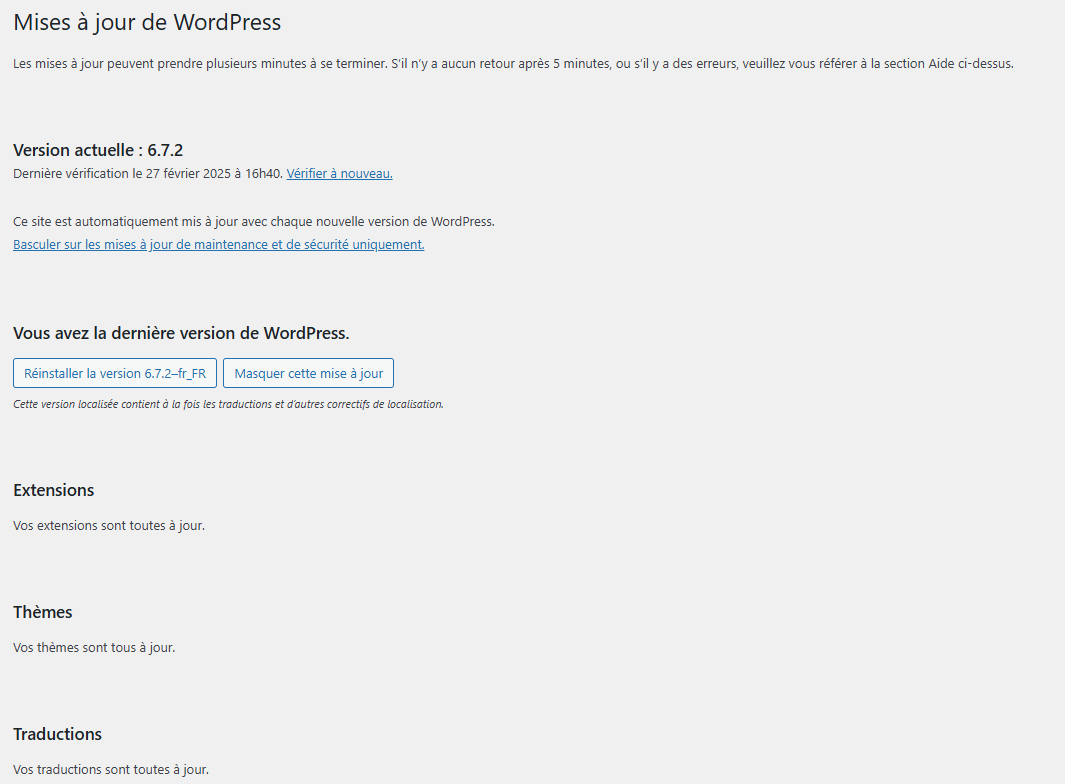The height and width of the screenshot is (784, 1065).
Task: Click "Vos extensions sont toutes à jour." text
Action: 109,525
